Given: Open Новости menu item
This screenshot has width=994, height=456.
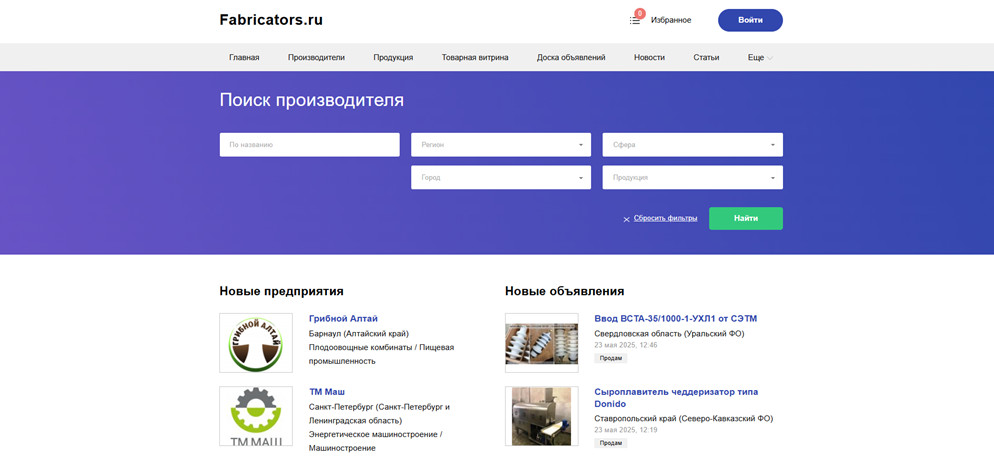Looking at the screenshot, I should point(649,57).
